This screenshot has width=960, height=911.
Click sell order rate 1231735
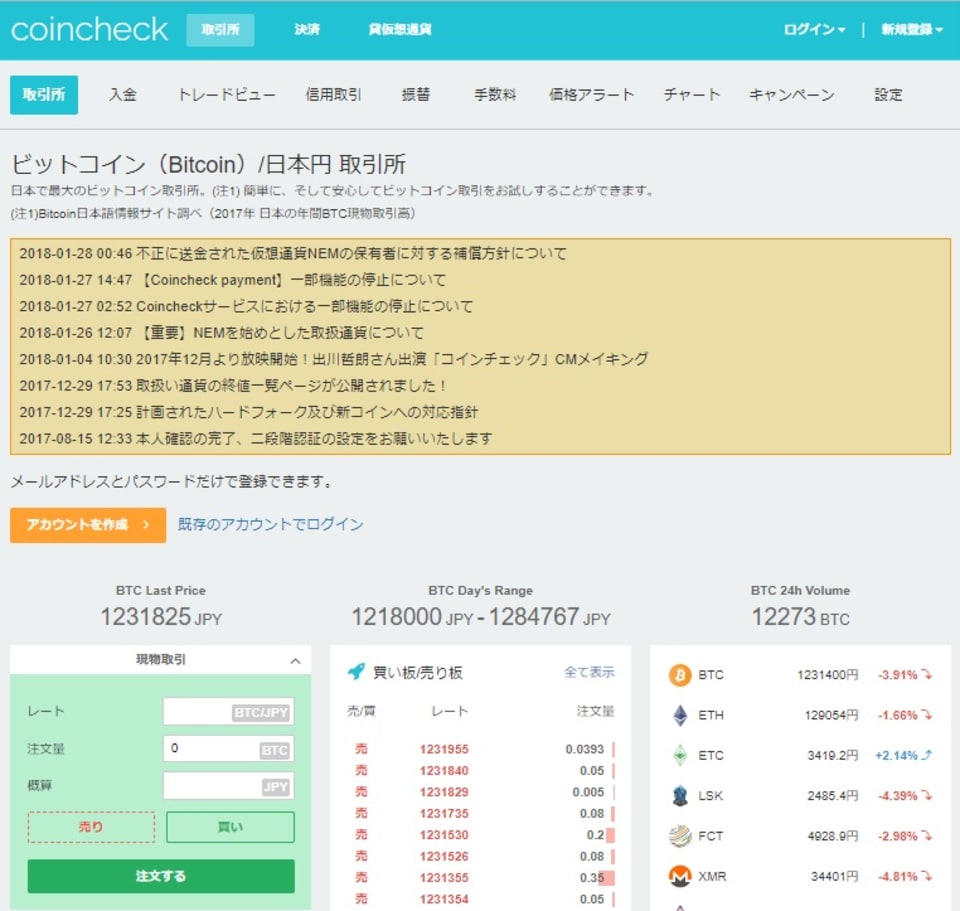tap(444, 814)
